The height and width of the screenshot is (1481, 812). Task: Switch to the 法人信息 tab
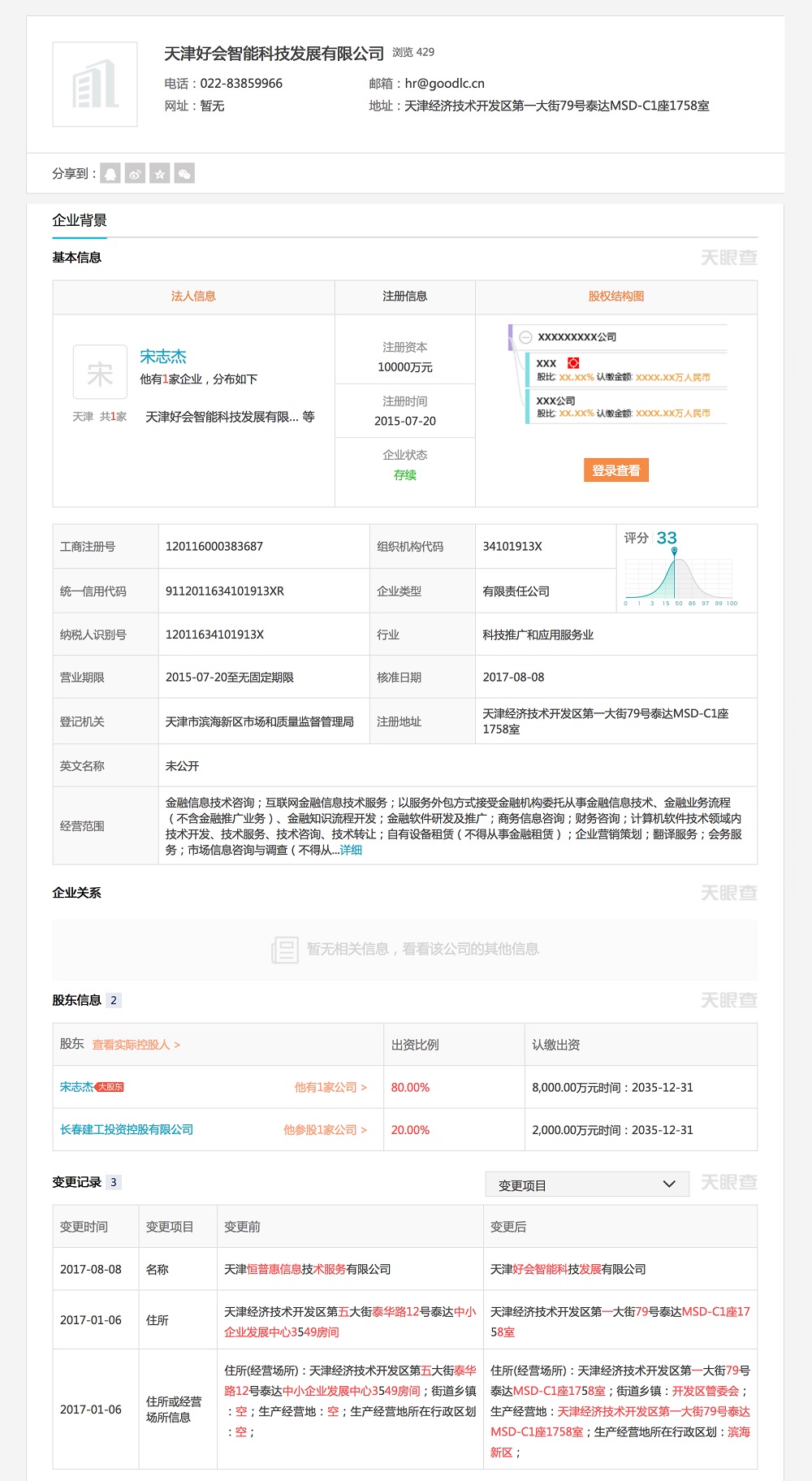click(193, 297)
